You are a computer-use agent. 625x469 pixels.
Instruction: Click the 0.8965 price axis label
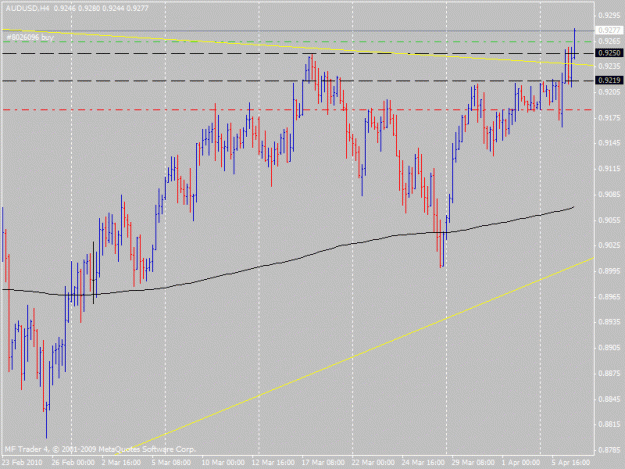[609, 296]
